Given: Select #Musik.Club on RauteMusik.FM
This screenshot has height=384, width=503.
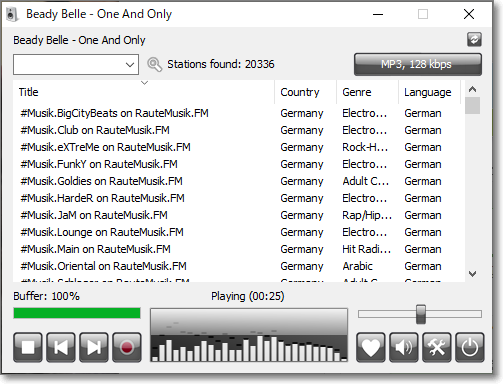Looking at the screenshot, I should coord(95,130).
